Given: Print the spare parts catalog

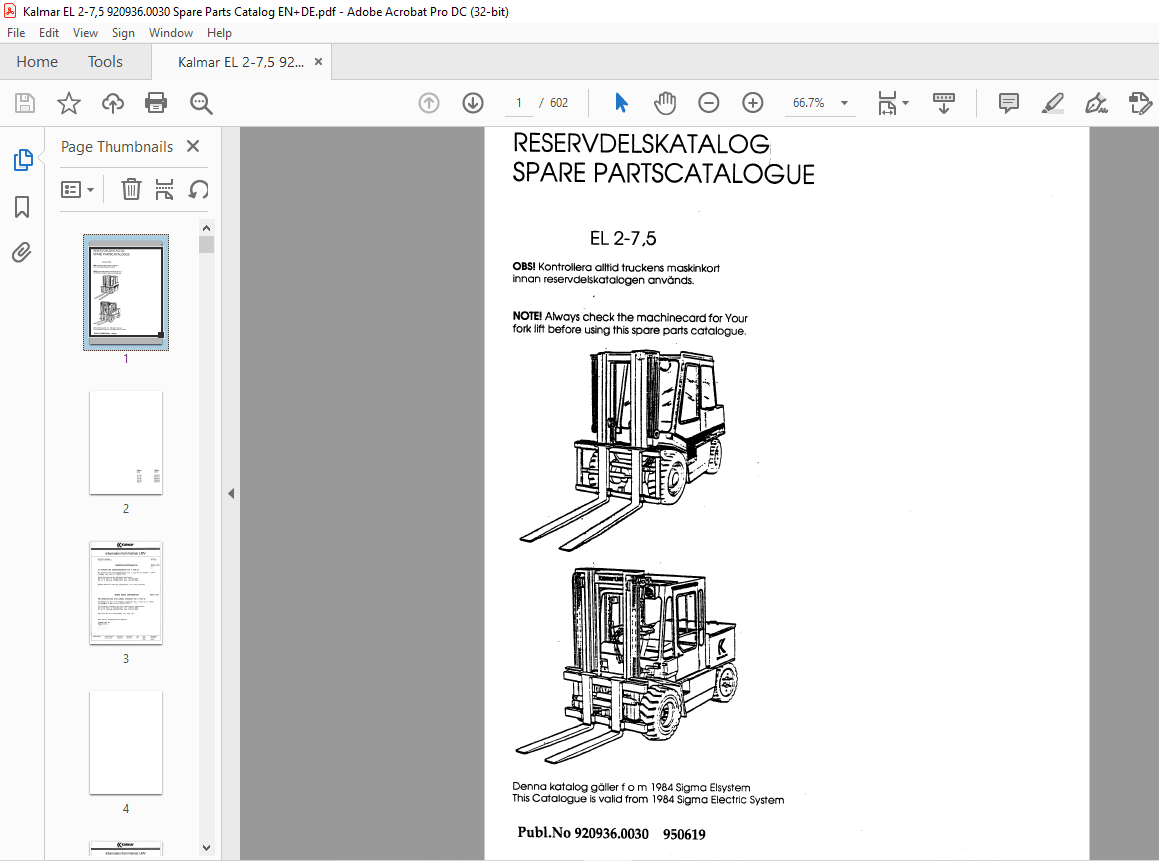Looking at the screenshot, I should 156,102.
